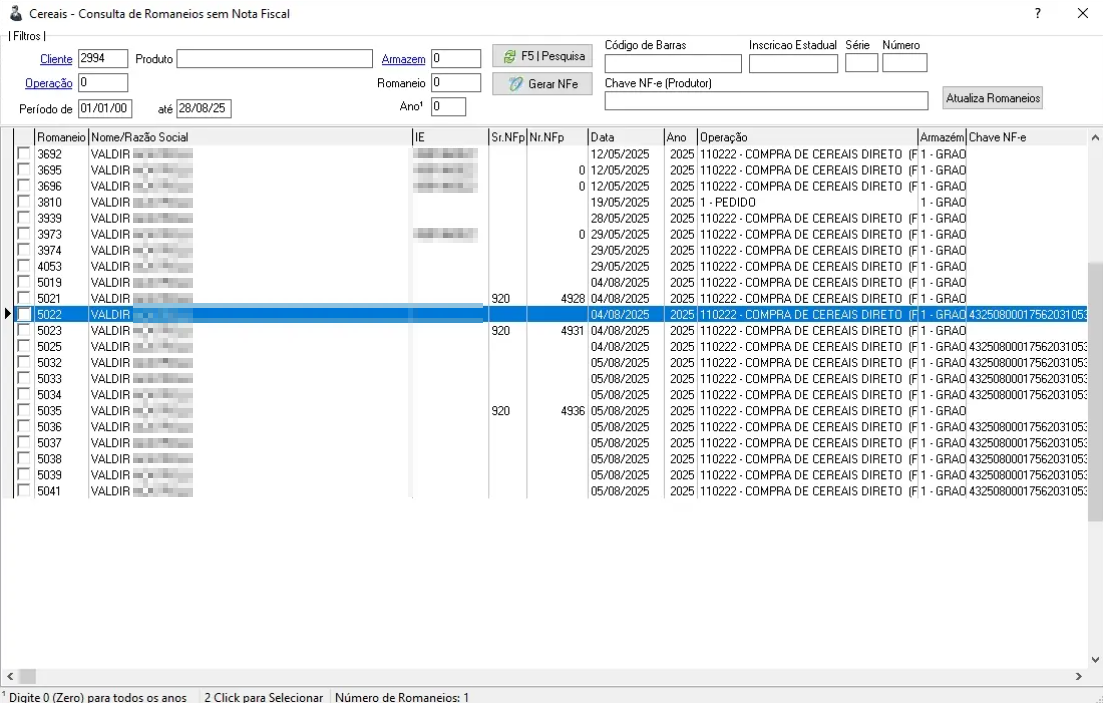Open the Armazem lookup link

click(403, 59)
